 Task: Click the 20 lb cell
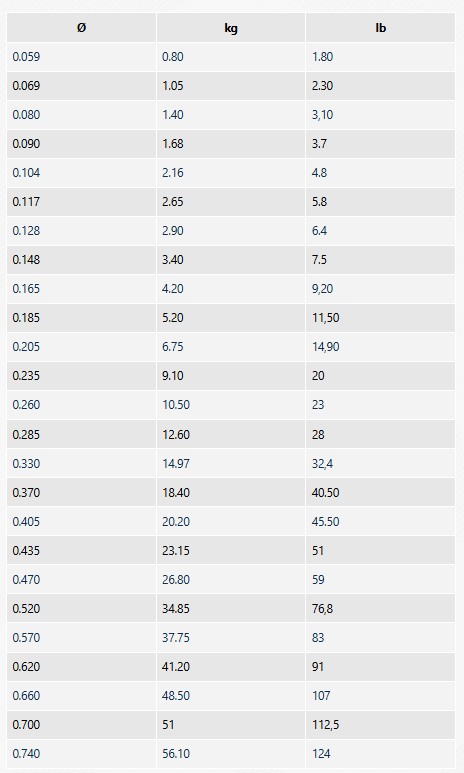pos(380,376)
